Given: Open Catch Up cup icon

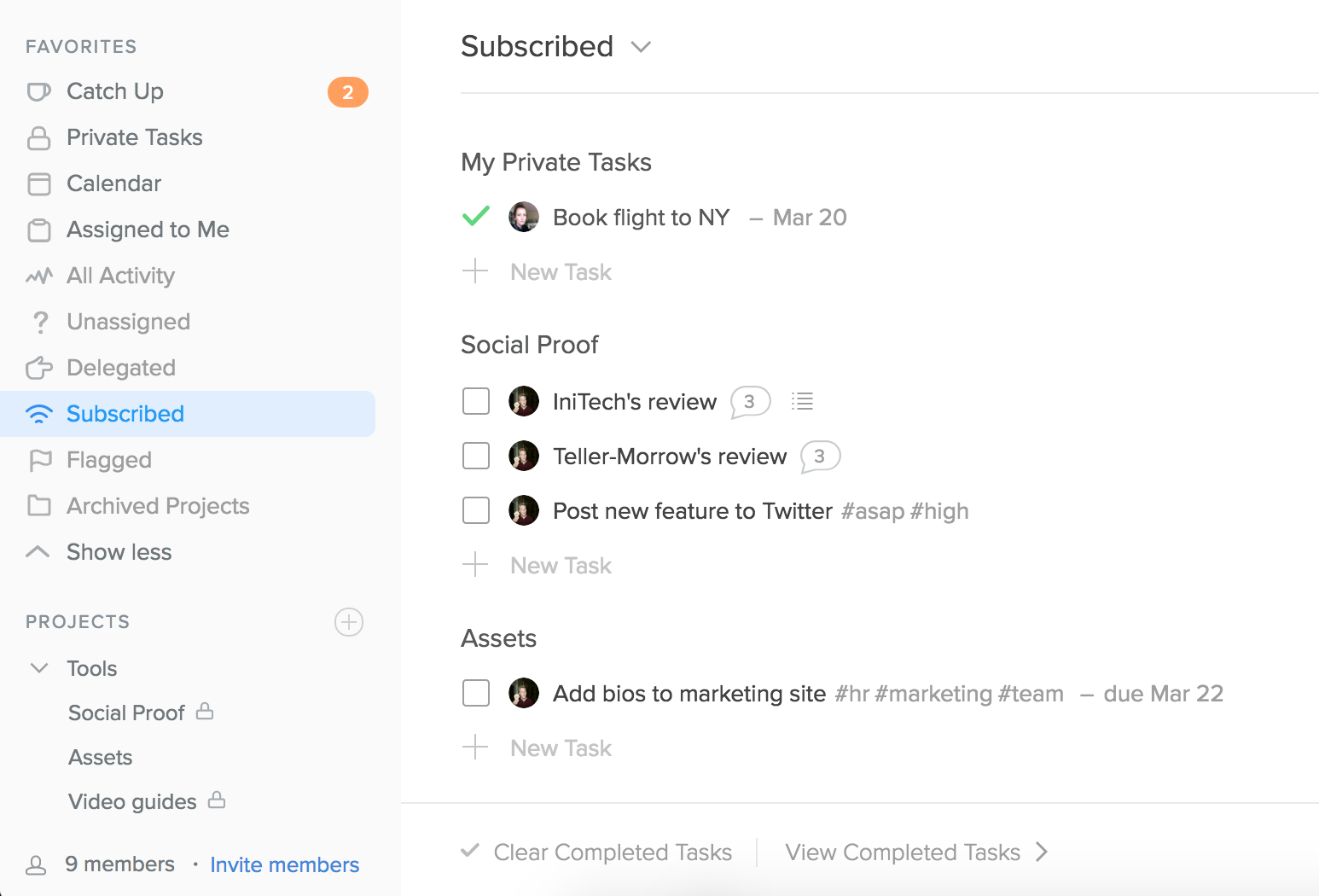Looking at the screenshot, I should click(x=39, y=91).
